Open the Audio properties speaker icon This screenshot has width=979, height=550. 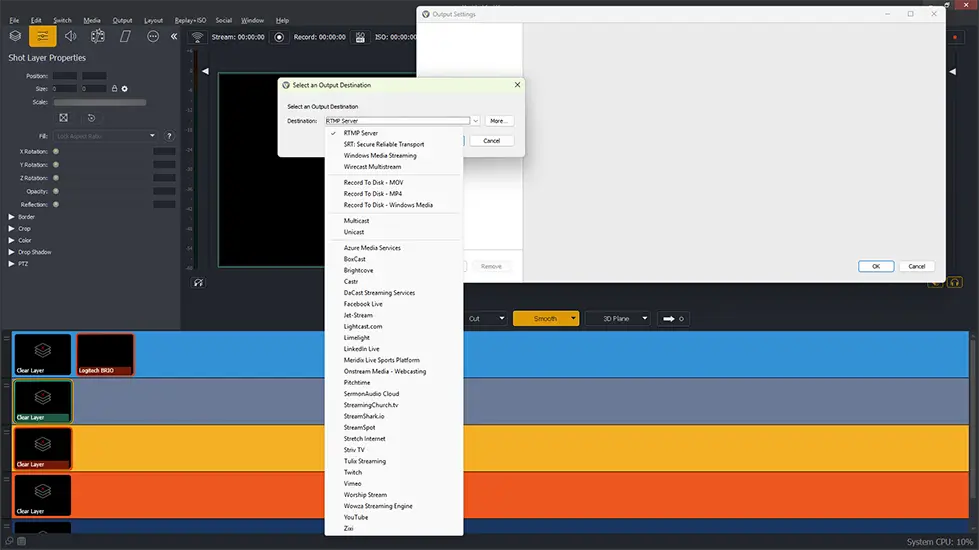tap(71, 36)
